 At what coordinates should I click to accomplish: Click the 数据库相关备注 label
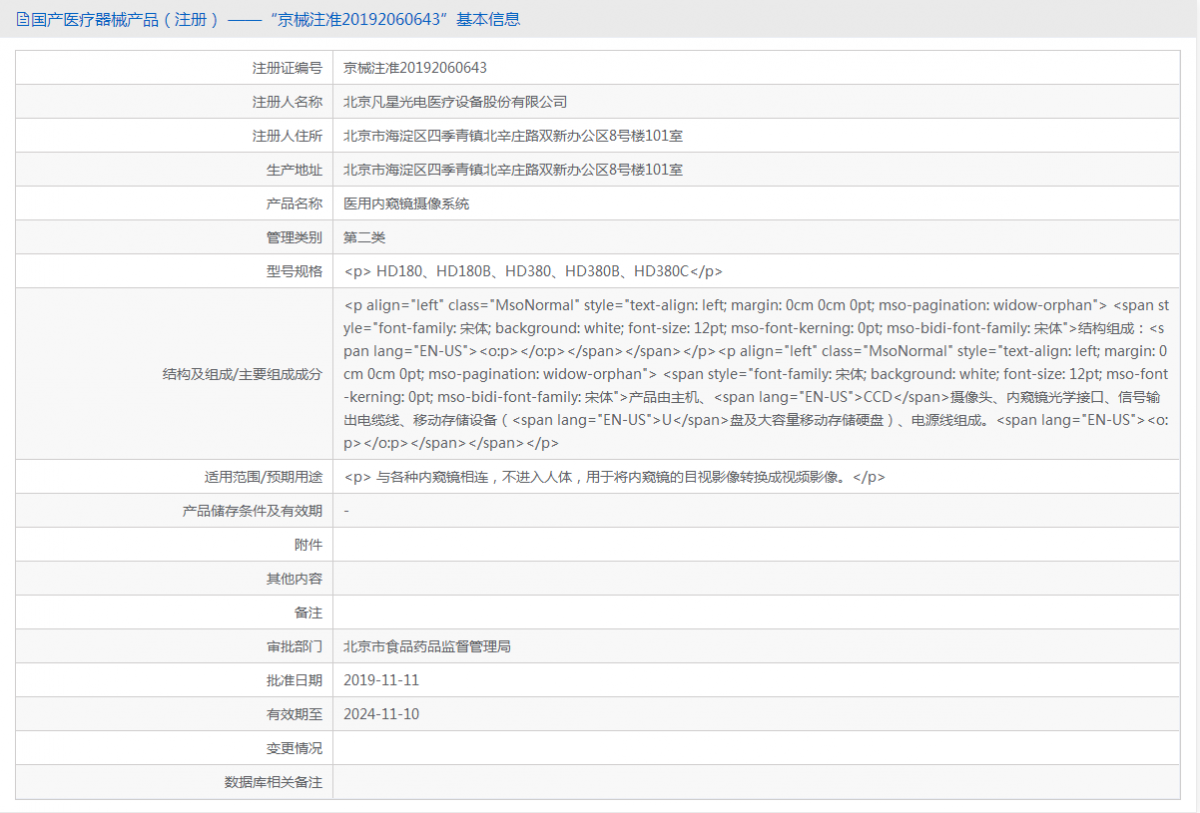[273, 783]
